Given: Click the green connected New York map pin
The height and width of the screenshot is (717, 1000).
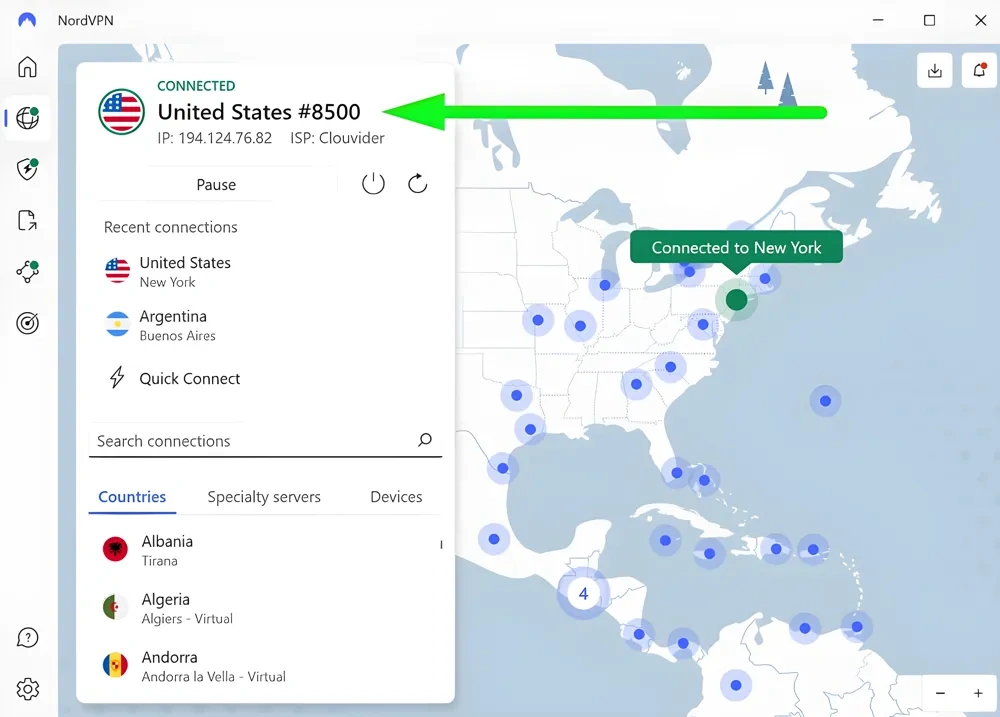Looking at the screenshot, I should point(736,299).
